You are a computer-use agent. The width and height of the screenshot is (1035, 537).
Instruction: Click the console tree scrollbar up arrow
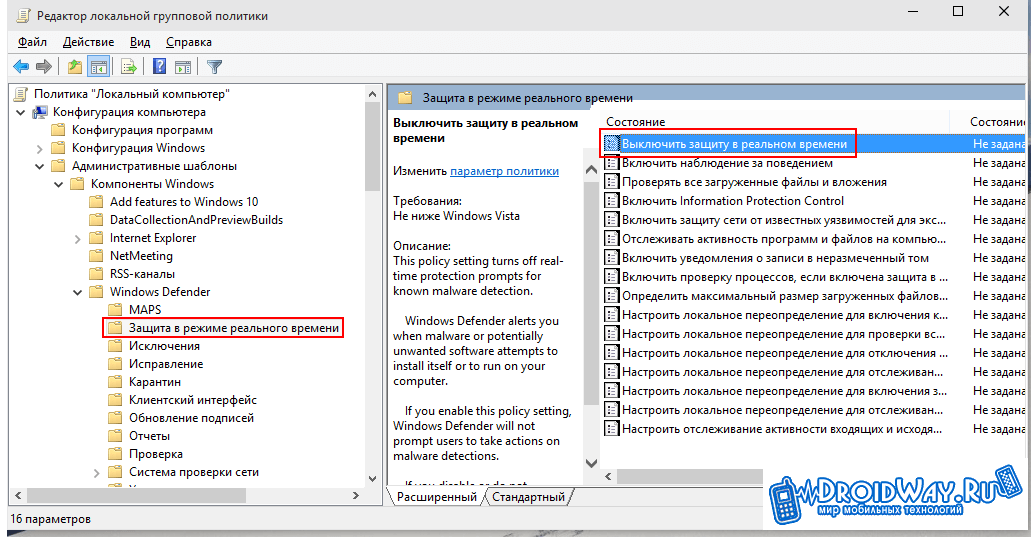pyautogui.click(x=372, y=94)
